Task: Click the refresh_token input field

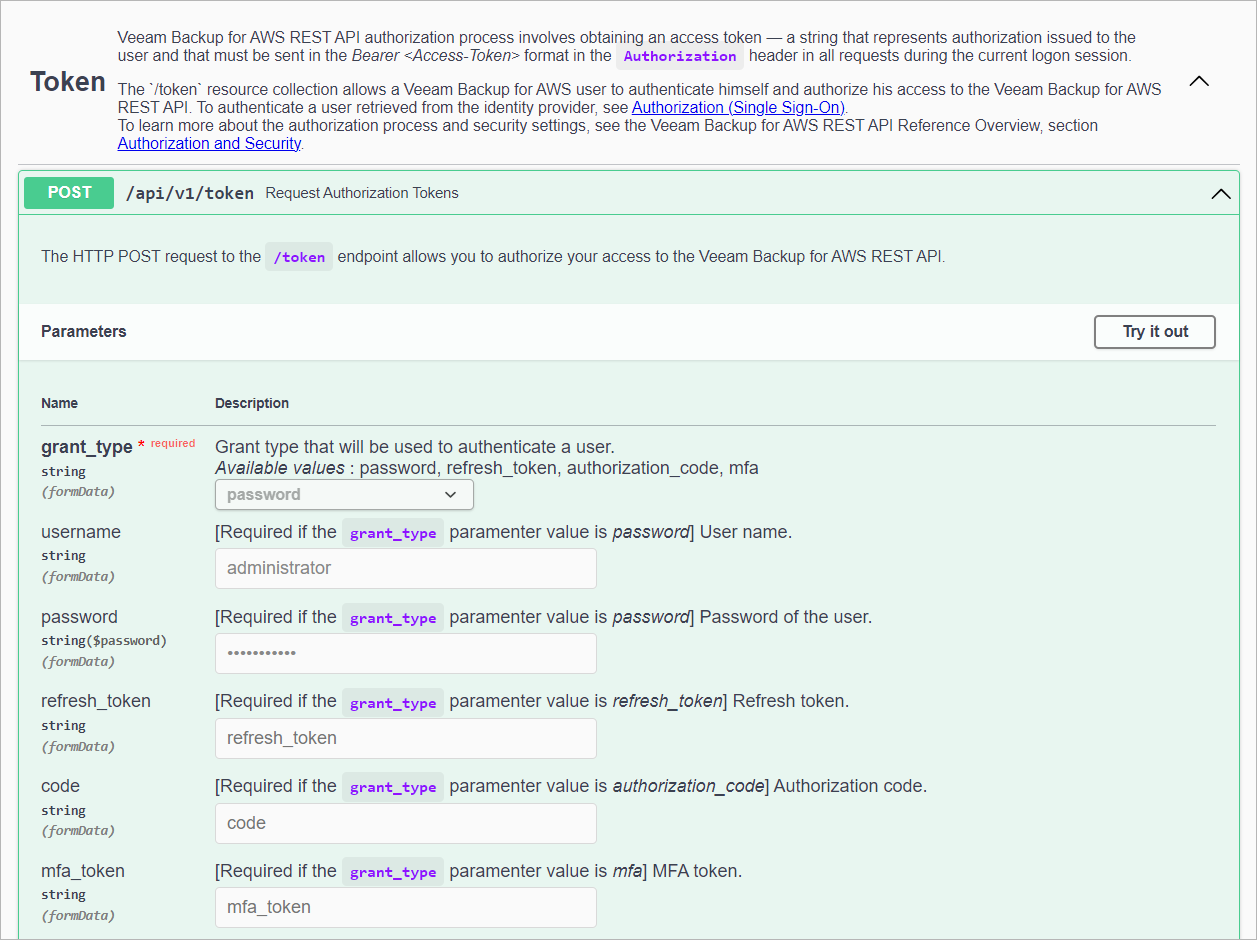Action: pyautogui.click(x=406, y=738)
